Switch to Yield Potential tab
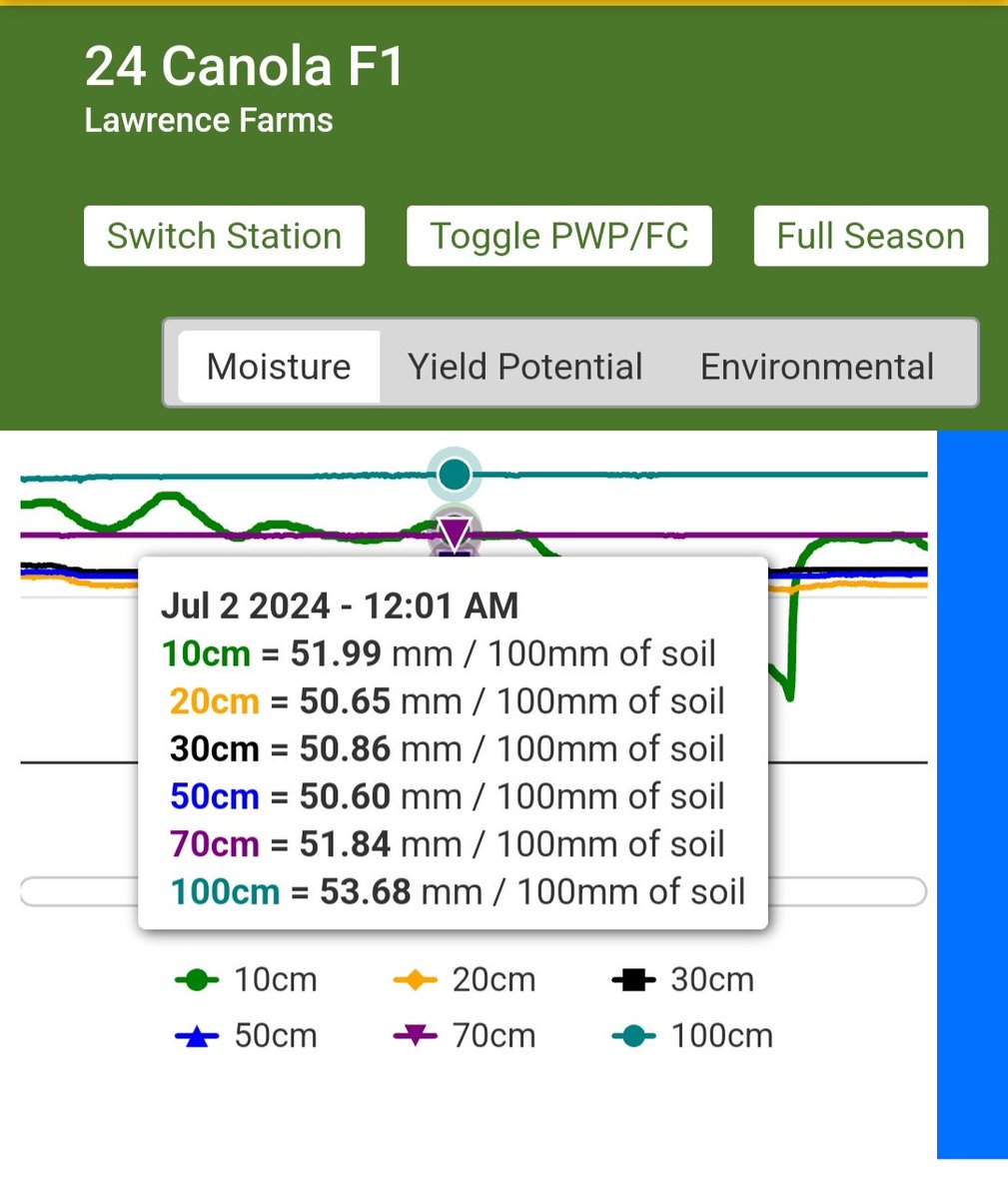The height and width of the screenshot is (1199, 1008). (x=524, y=367)
